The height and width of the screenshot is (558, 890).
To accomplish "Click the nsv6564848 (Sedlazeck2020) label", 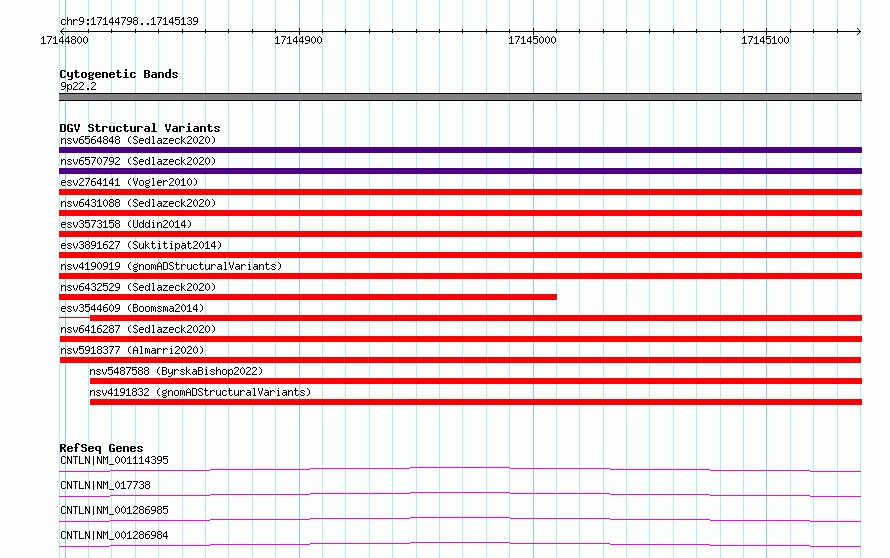I will tap(138, 140).
